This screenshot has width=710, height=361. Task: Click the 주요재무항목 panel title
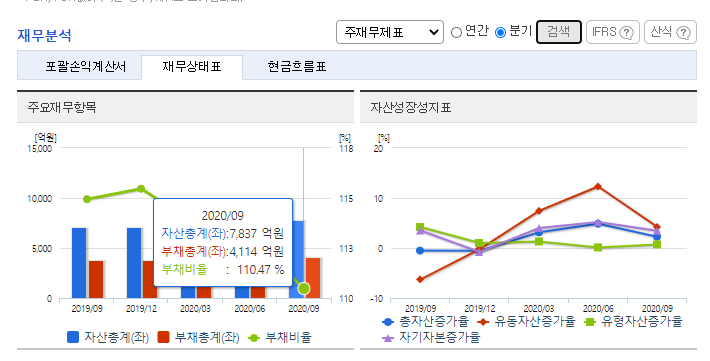click(x=62, y=107)
